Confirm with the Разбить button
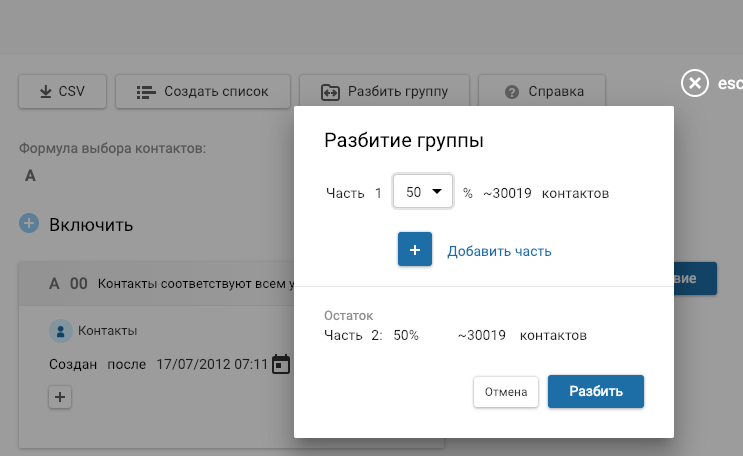The width and height of the screenshot is (743, 456). [595, 392]
